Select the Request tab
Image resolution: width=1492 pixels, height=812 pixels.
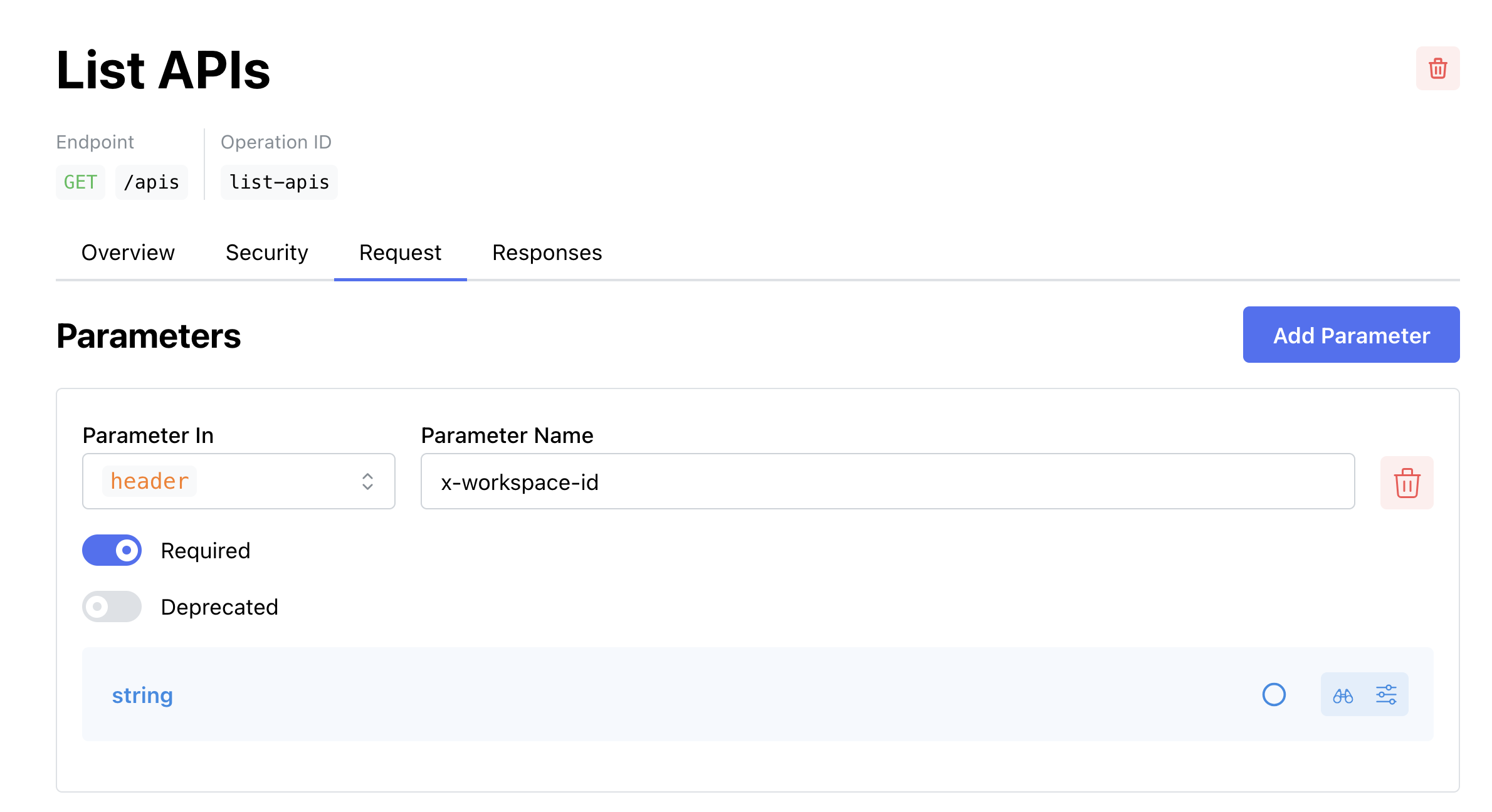(400, 252)
